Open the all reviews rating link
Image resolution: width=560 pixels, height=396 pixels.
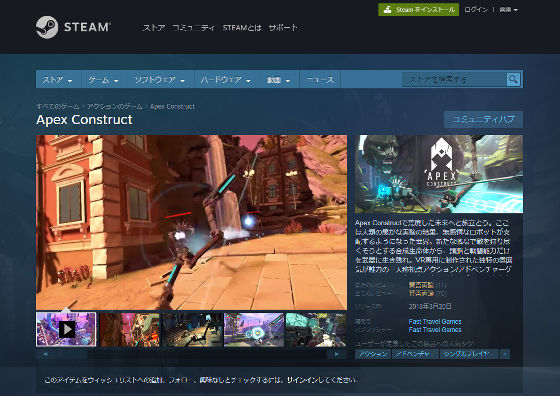(x=421, y=293)
